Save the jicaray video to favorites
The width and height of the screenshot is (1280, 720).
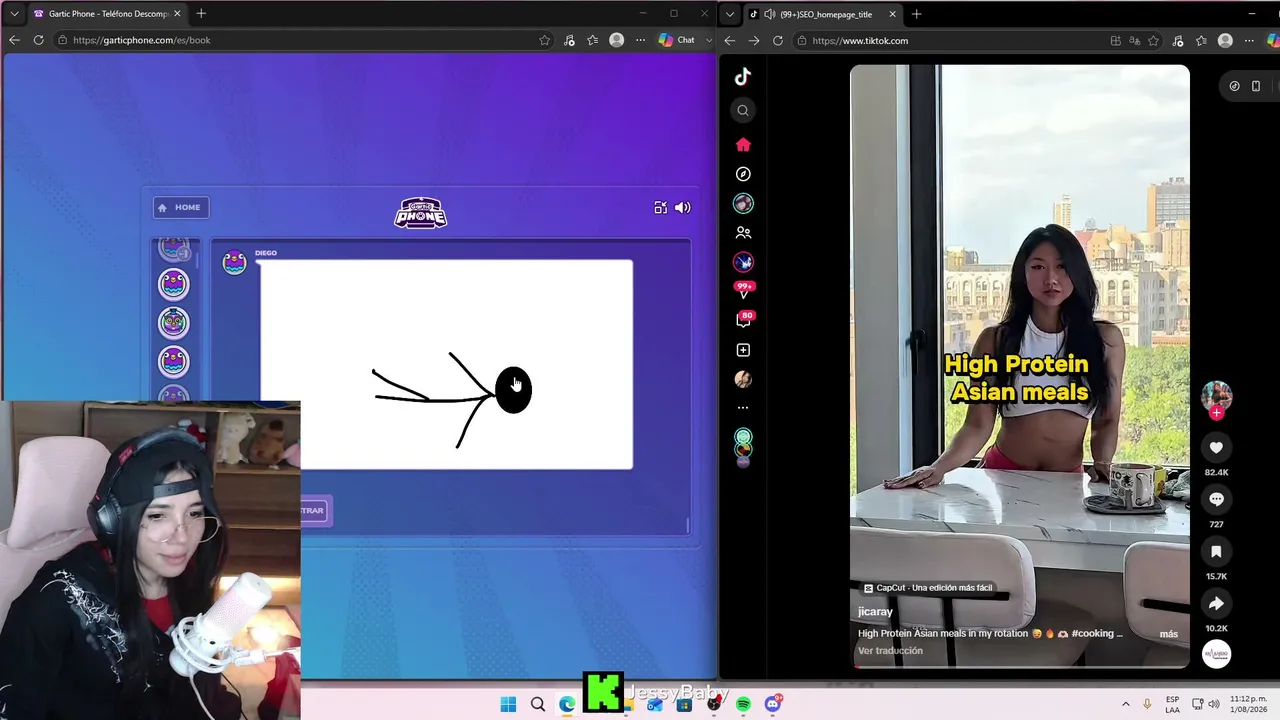[x=1216, y=551]
